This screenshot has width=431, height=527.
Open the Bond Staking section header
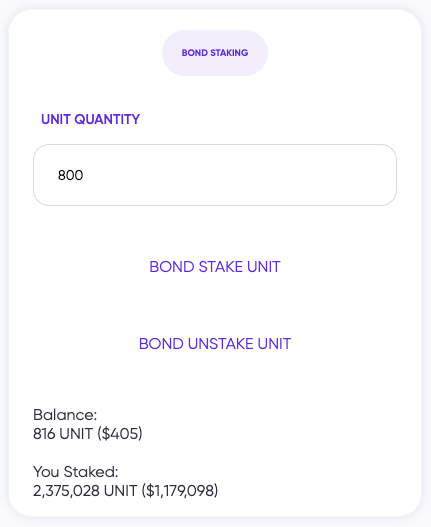tap(215, 53)
